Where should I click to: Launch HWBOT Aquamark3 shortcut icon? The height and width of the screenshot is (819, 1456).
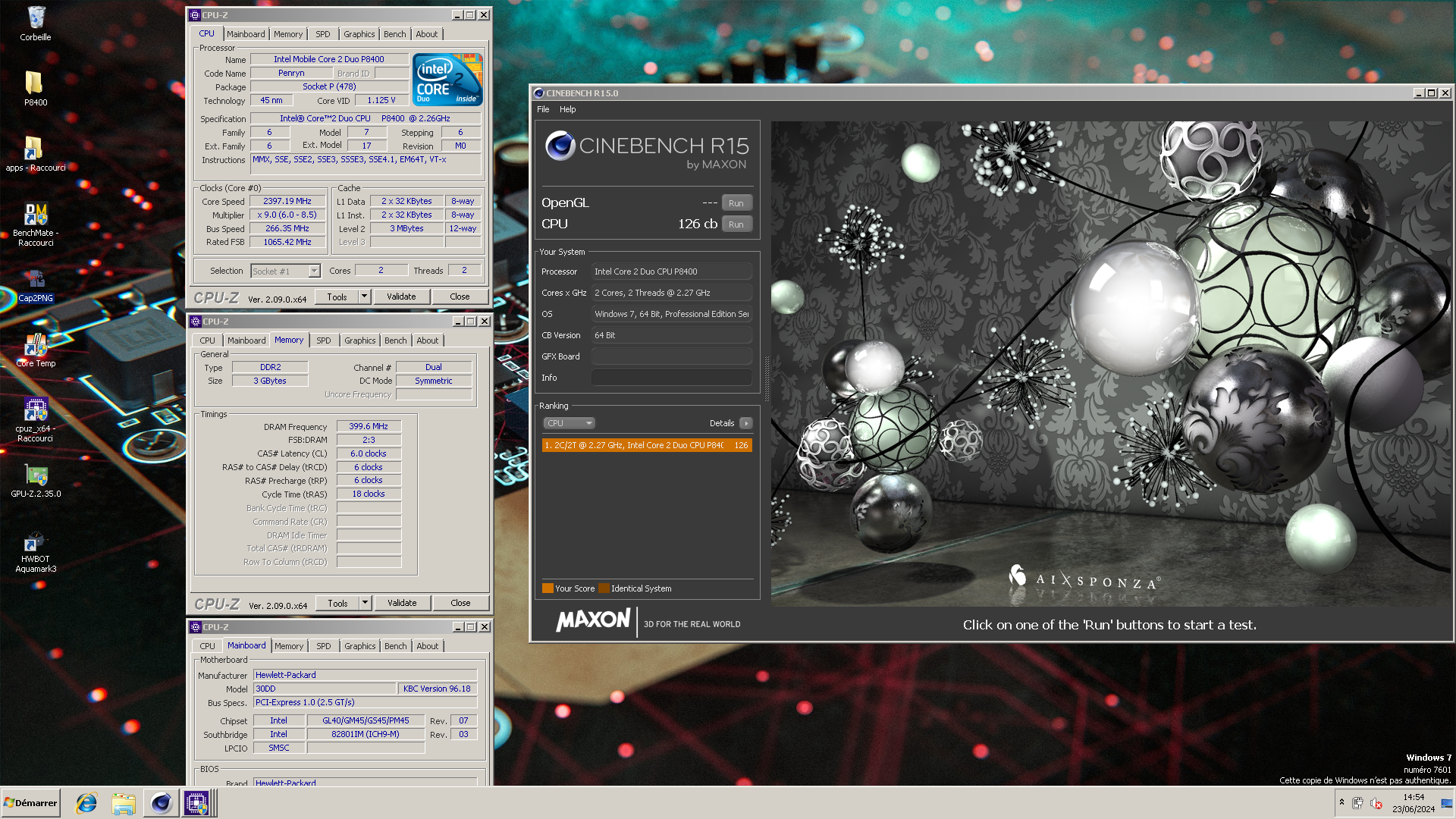36,551
